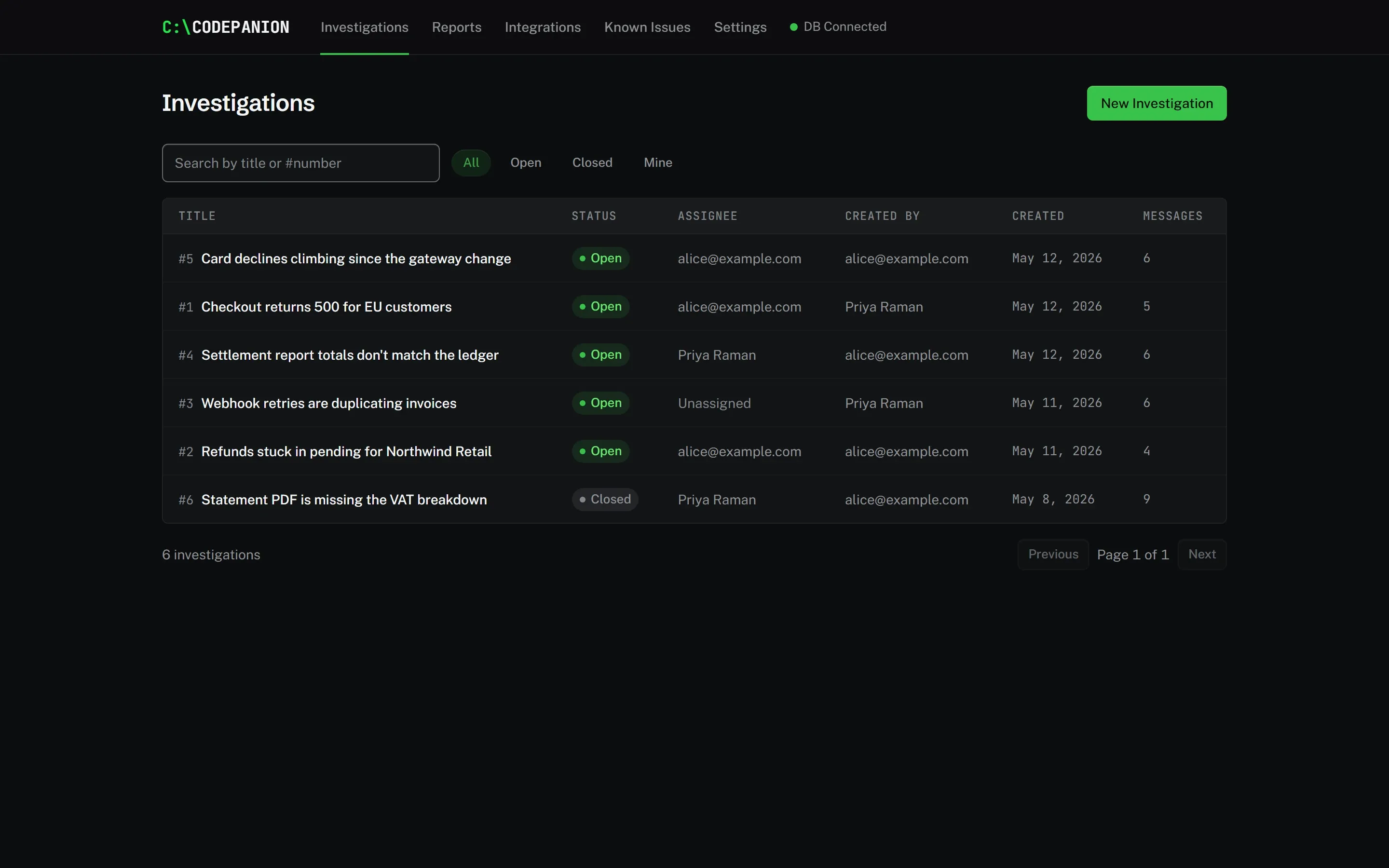Click the Open status badge on investigation #5
This screenshot has height=868, width=1389.
pyautogui.click(x=600, y=258)
